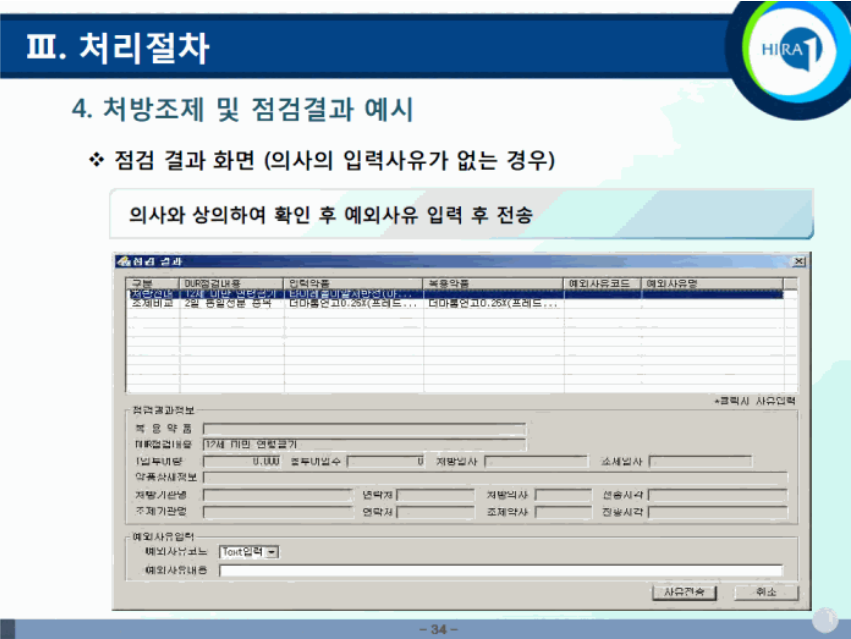Viewport: 851px width, 639px height.
Task: Close the 점검 결과 dialog window
Action: pos(798,261)
